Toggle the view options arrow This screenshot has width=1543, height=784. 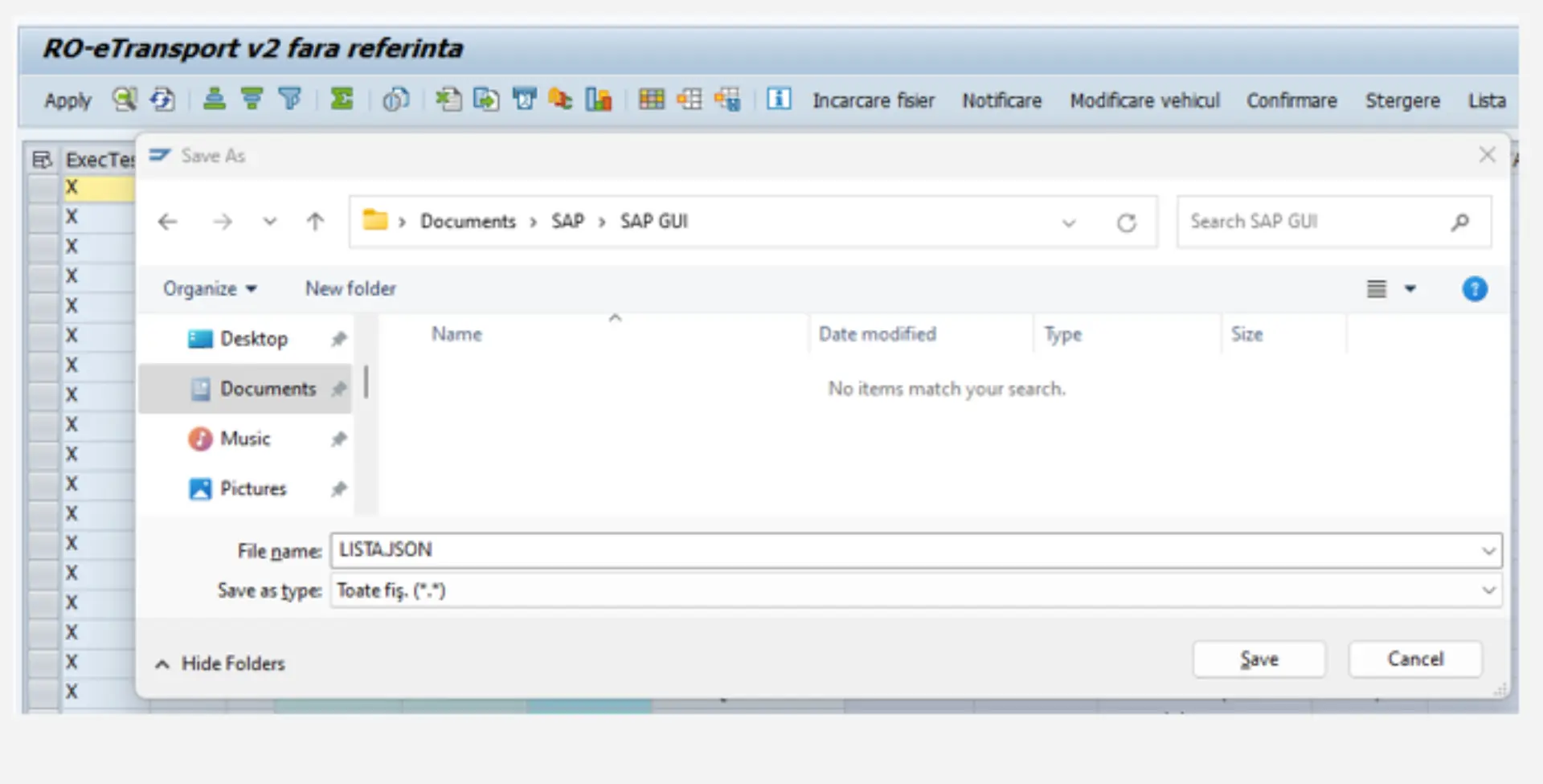pos(1409,288)
